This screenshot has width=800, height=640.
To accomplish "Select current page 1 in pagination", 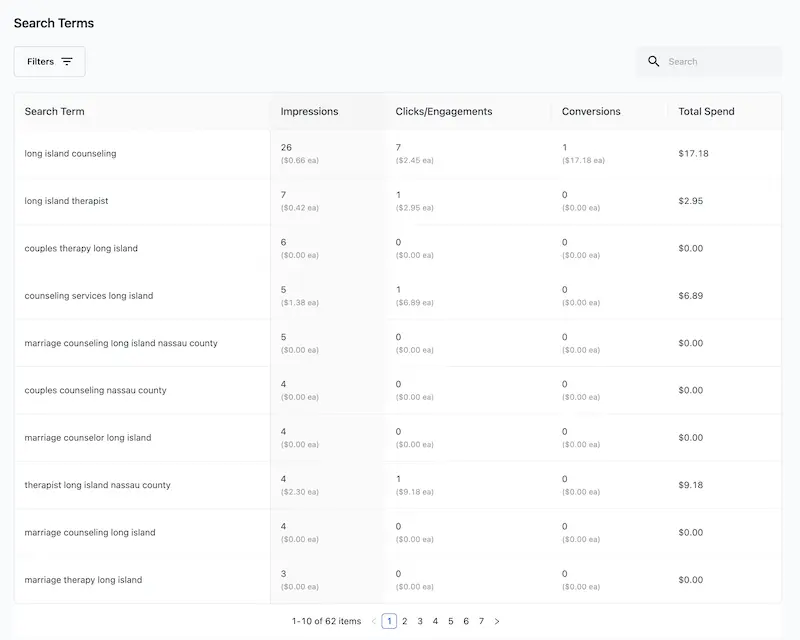I will click(x=389, y=621).
